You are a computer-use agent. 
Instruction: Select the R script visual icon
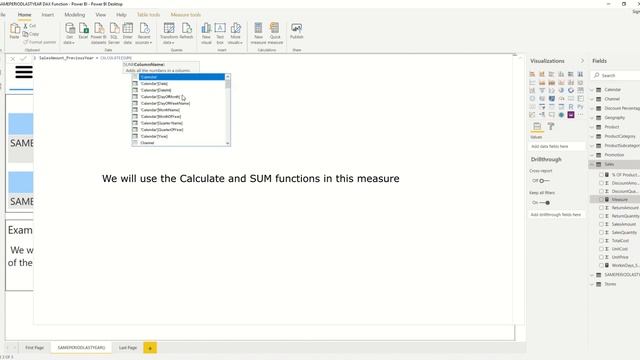pos(571,107)
